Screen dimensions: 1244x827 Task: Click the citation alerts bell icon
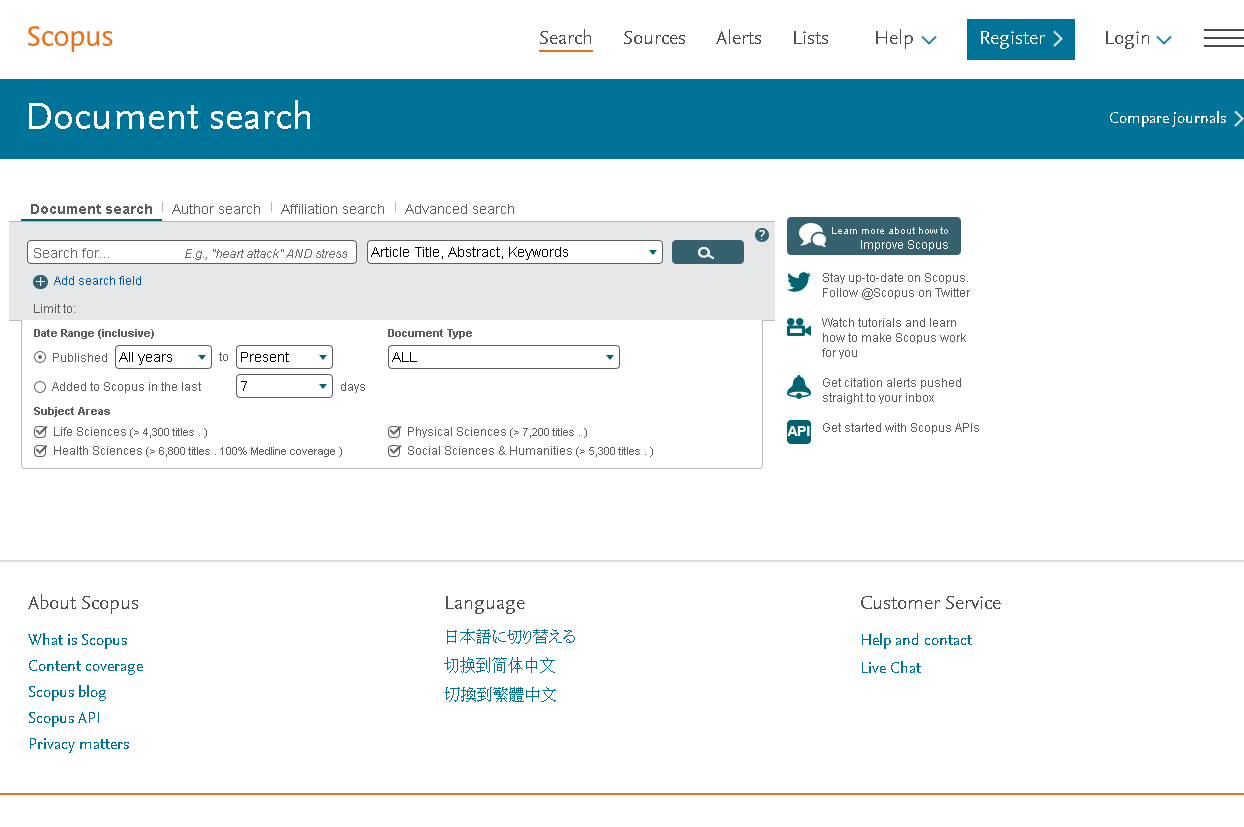click(799, 387)
